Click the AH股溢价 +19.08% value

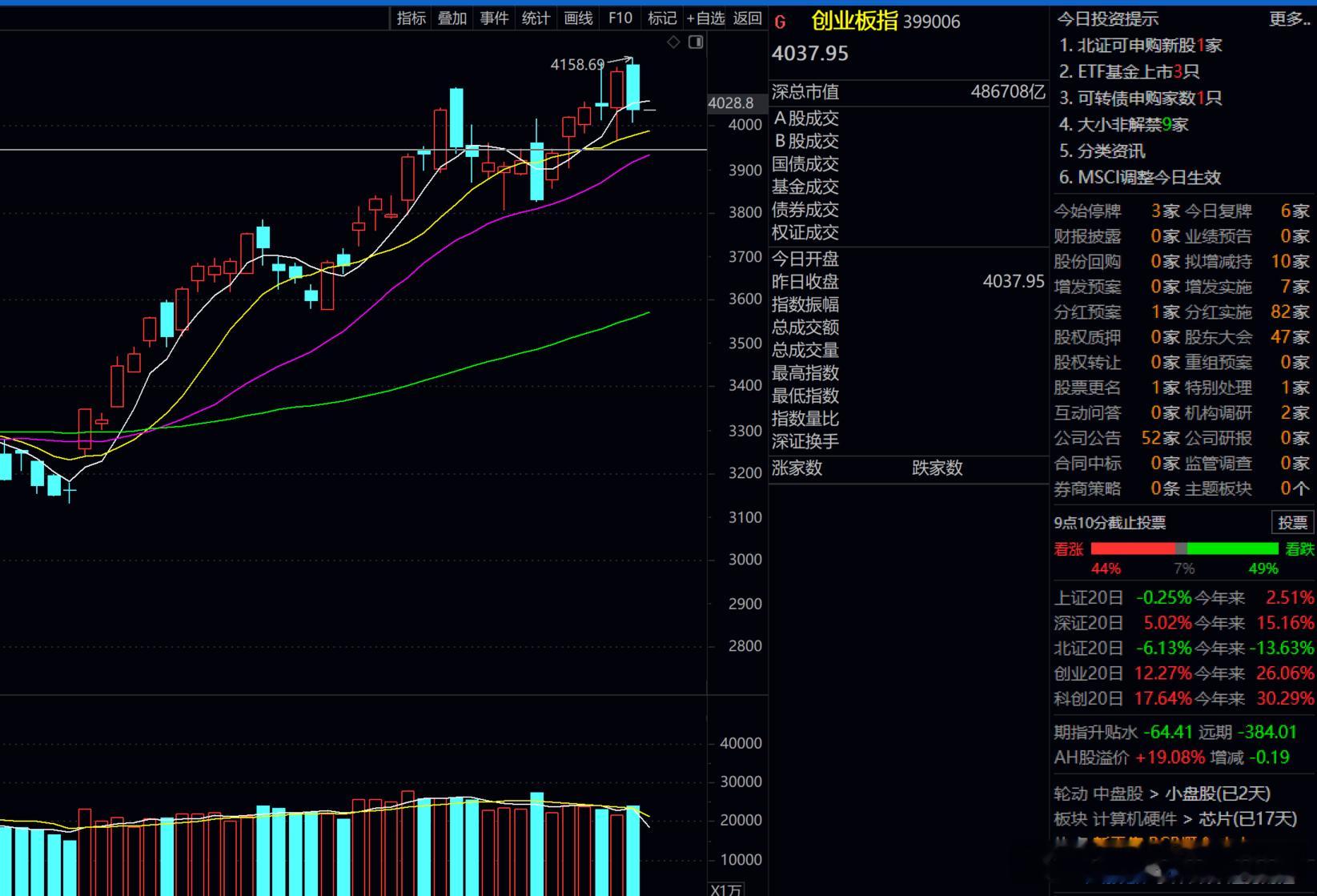point(1170,757)
